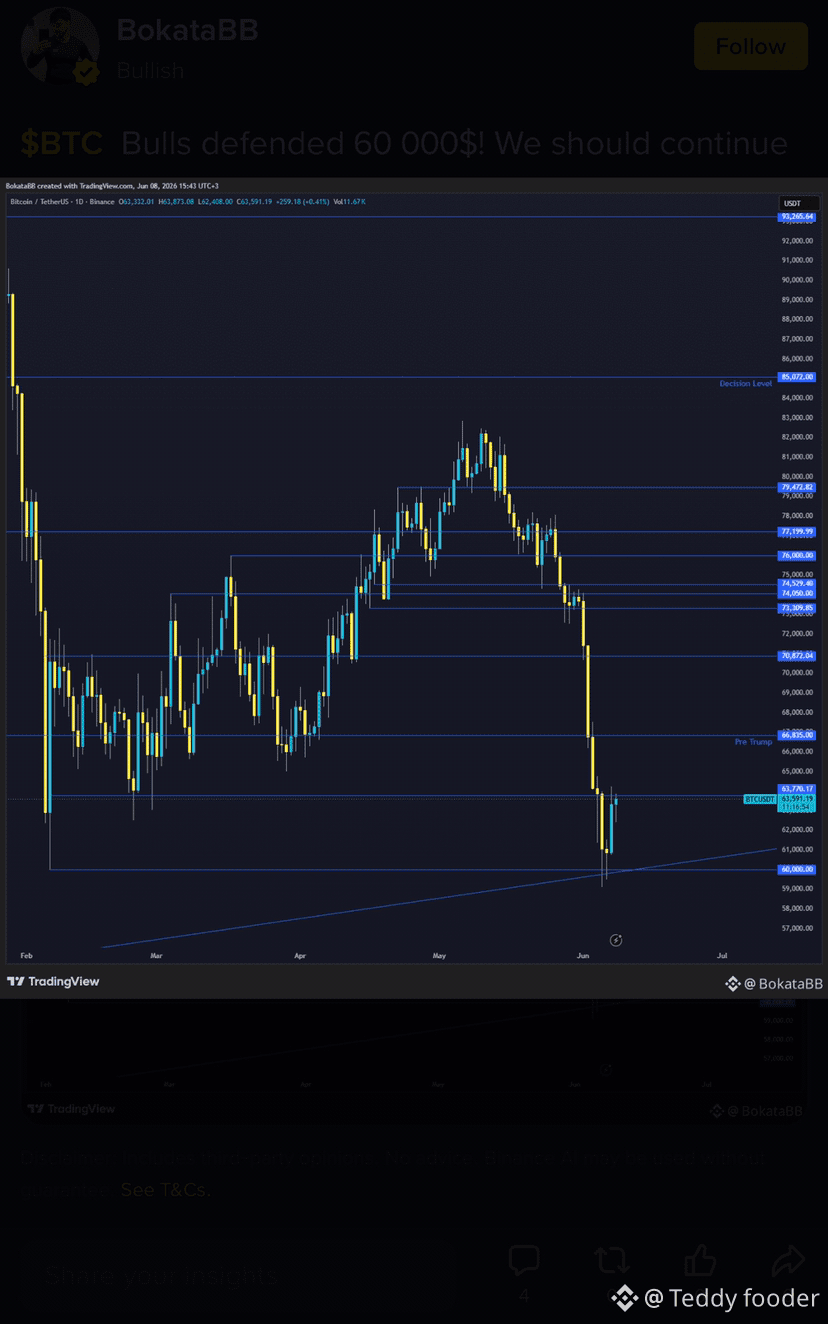Tap the 76,000.00 highlighted price label
This screenshot has height=1324, width=828.
pos(798,555)
